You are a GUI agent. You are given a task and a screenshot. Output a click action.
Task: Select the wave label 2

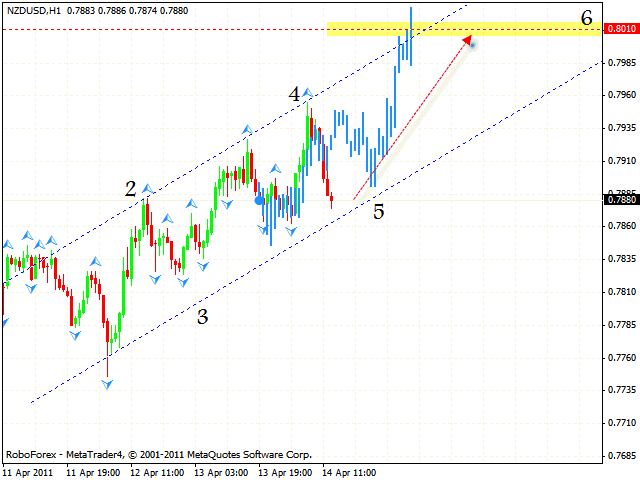tap(130, 188)
